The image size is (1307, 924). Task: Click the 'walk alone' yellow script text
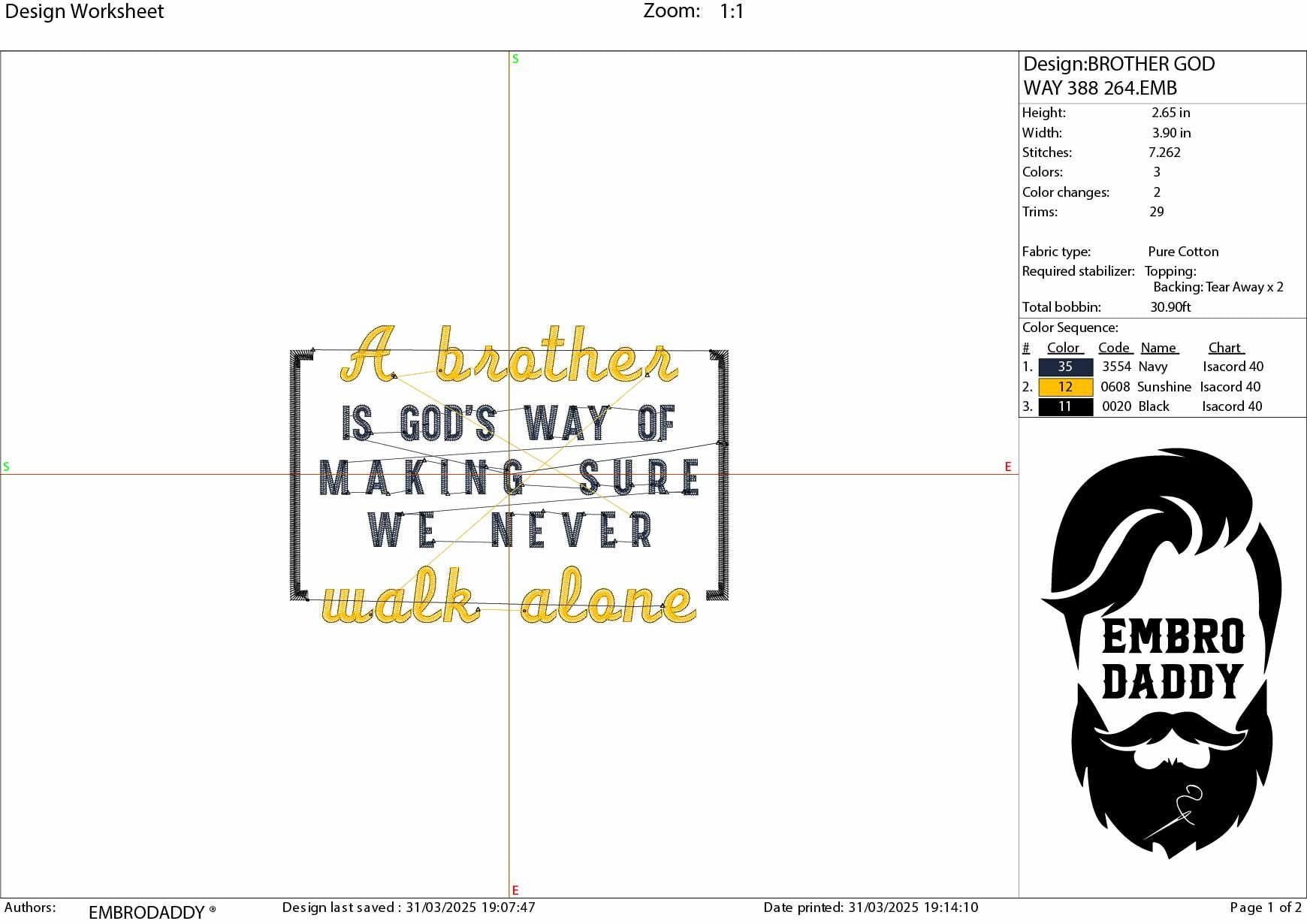click(x=509, y=596)
